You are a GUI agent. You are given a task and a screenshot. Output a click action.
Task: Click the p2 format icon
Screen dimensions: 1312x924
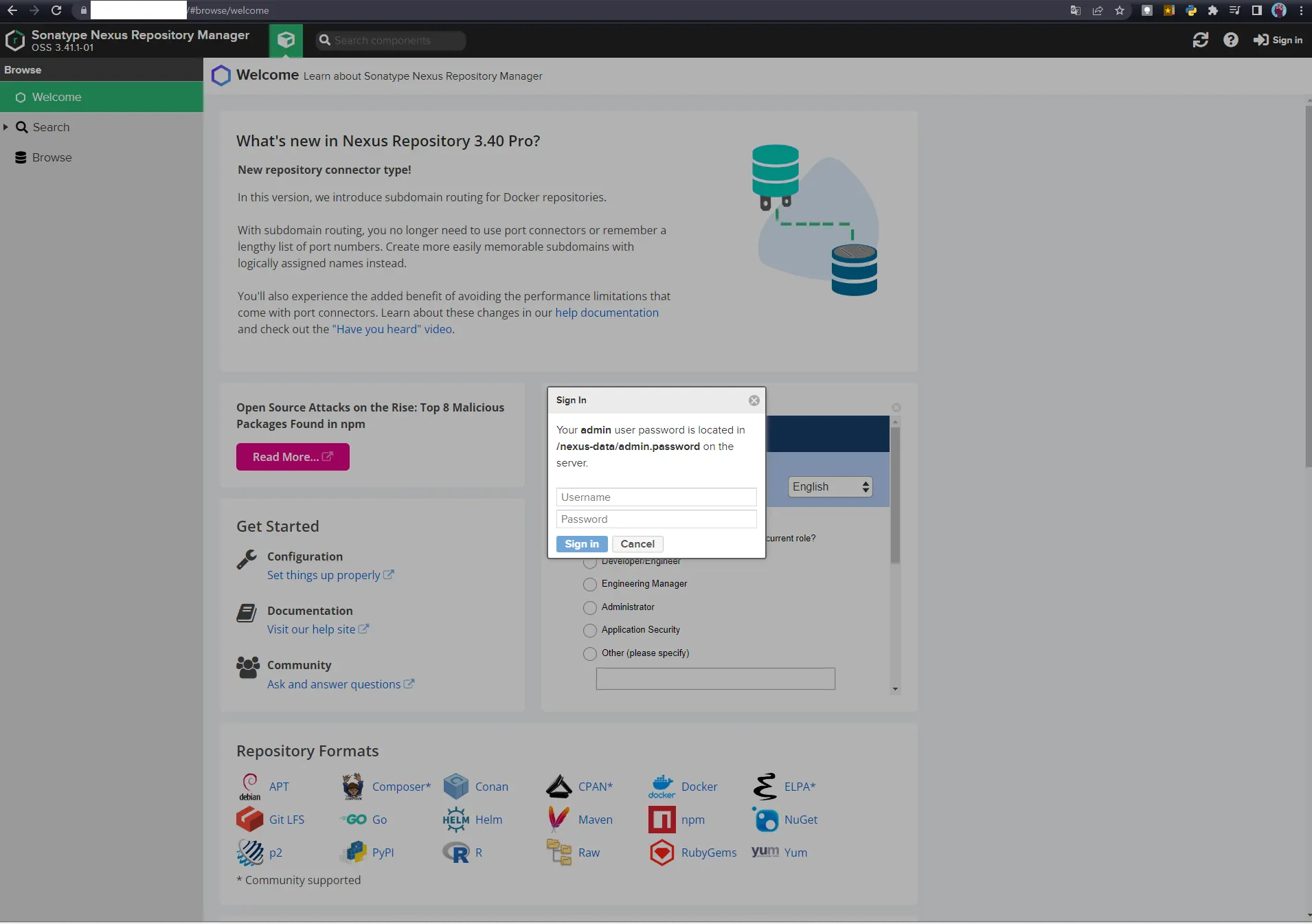[250, 853]
